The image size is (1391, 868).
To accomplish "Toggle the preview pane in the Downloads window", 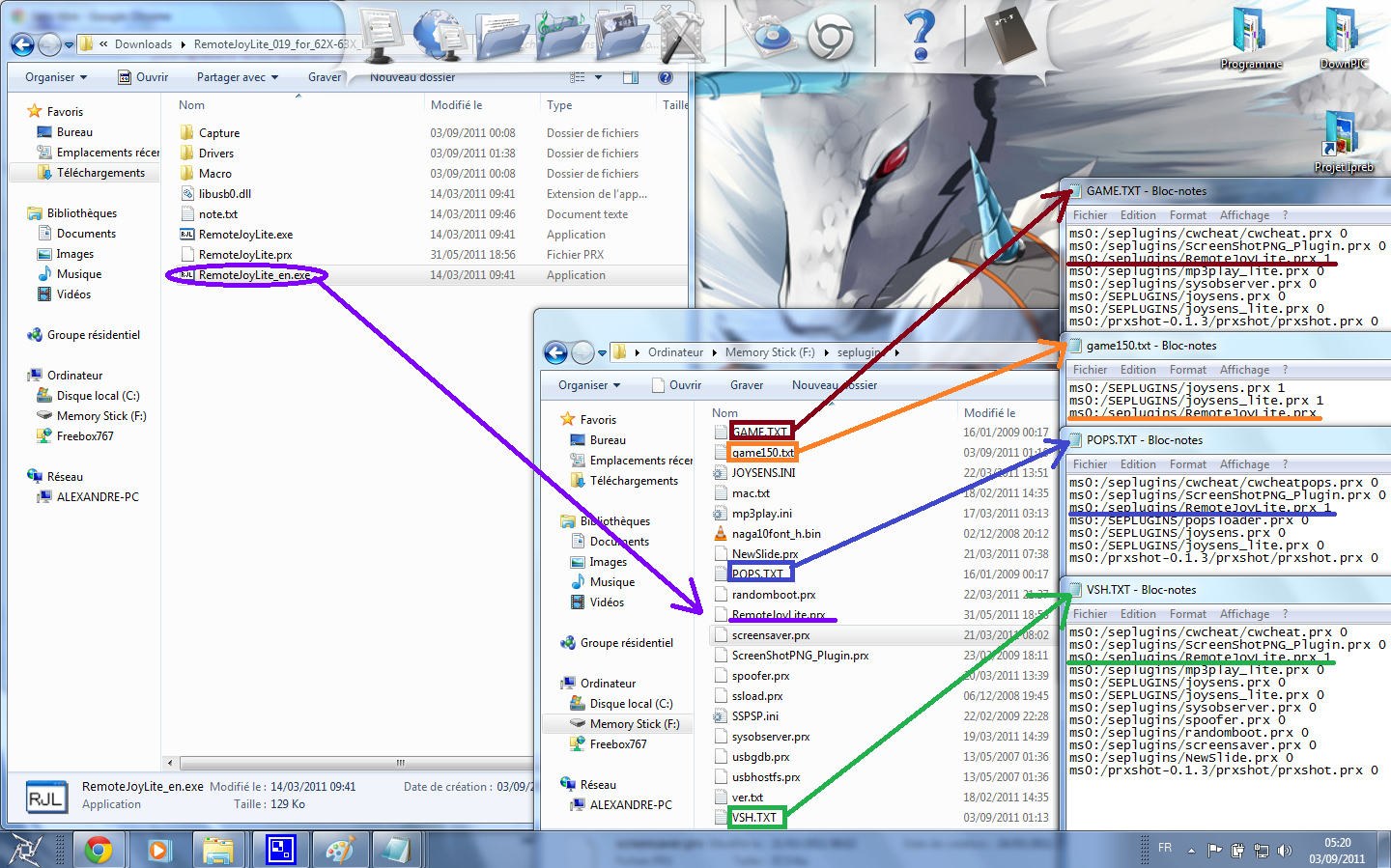I will pyautogui.click(x=630, y=77).
